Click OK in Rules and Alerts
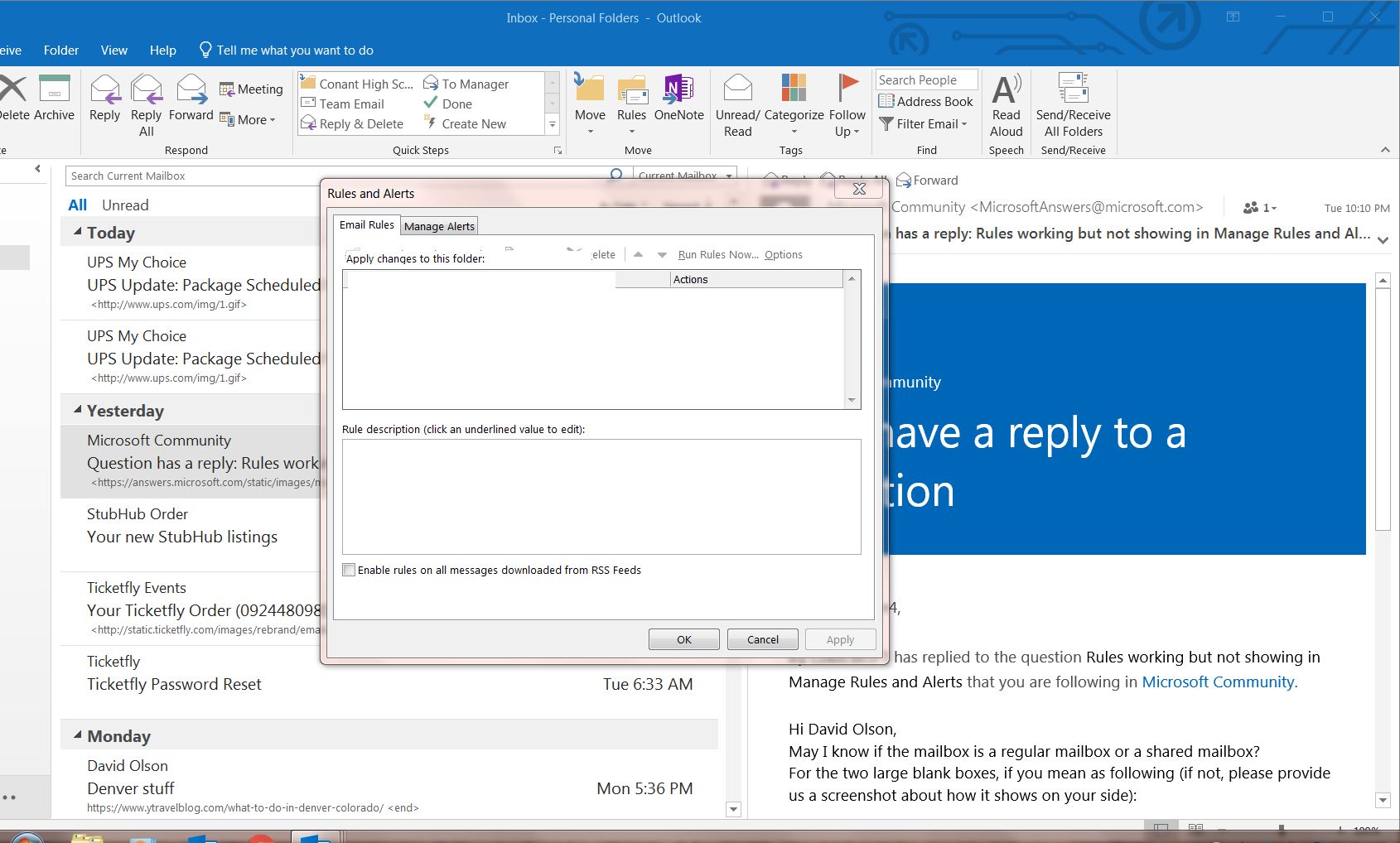The image size is (1400, 843). [684, 639]
